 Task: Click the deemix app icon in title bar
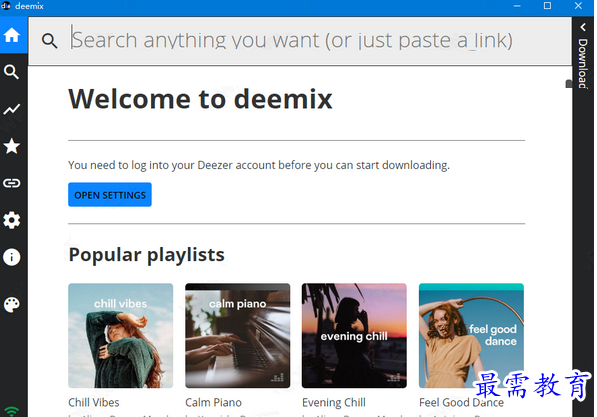click(6, 6)
